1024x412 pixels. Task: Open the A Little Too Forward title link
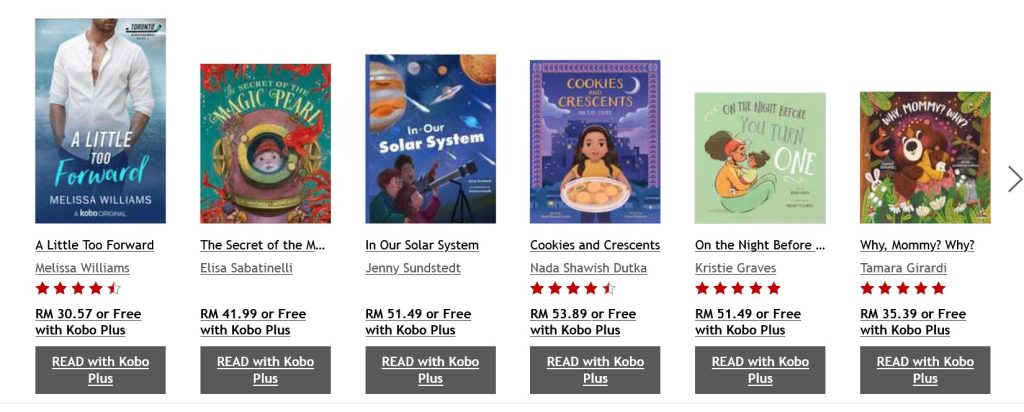point(94,245)
